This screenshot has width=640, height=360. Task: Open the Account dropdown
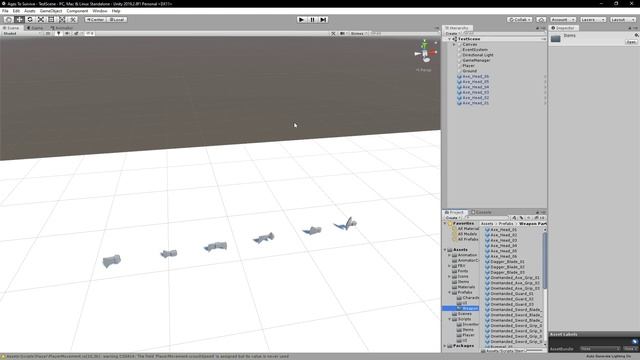click(x=562, y=20)
